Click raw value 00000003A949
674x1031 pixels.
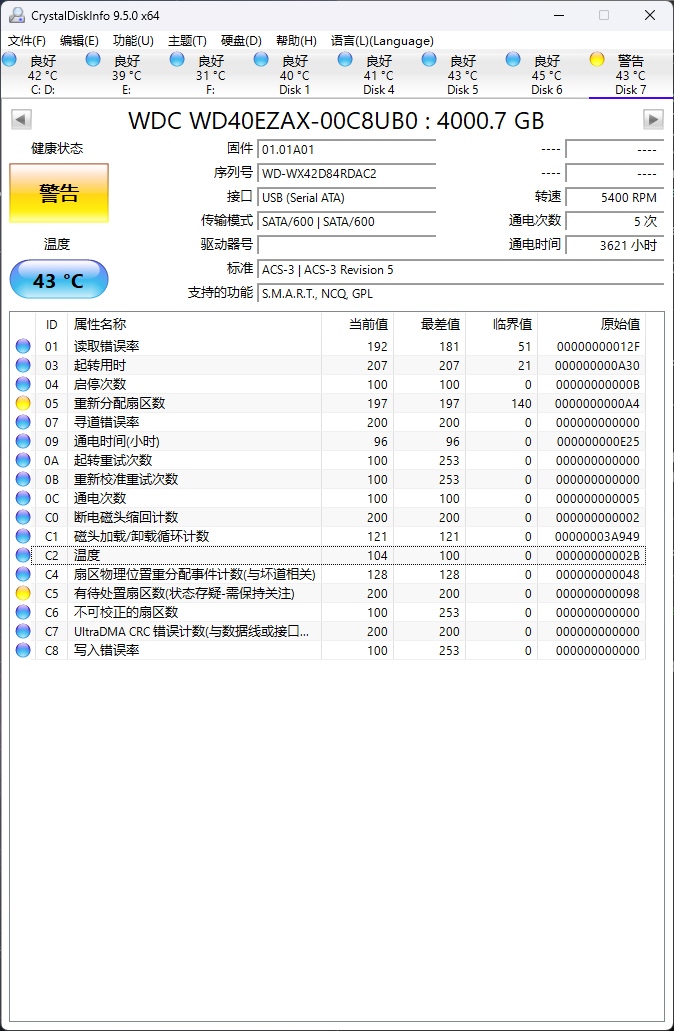pos(598,537)
